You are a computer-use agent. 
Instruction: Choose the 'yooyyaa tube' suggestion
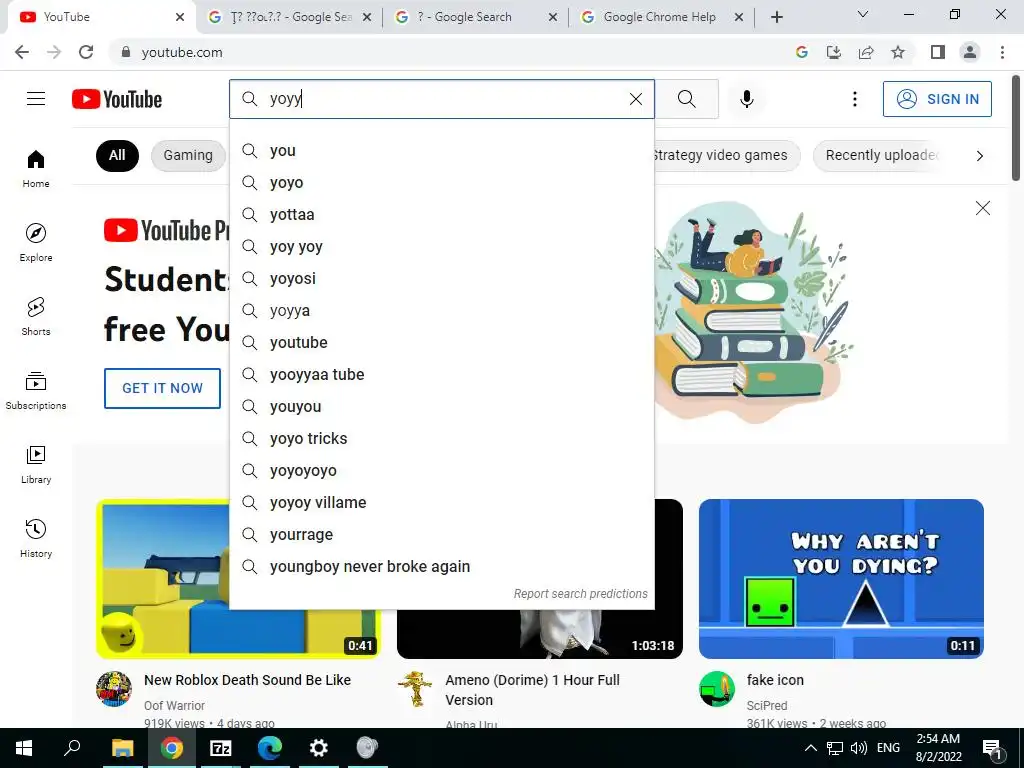point(441,375)
